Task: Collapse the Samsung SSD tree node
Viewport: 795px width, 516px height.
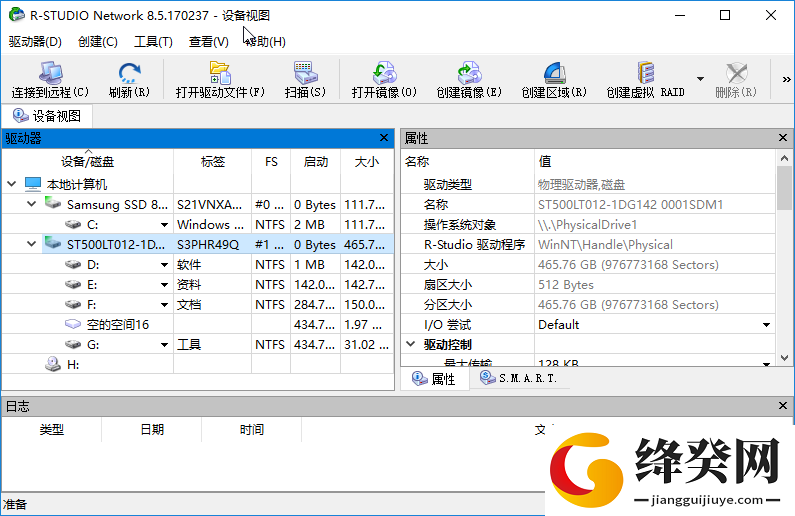Action: tap(31, 204)
